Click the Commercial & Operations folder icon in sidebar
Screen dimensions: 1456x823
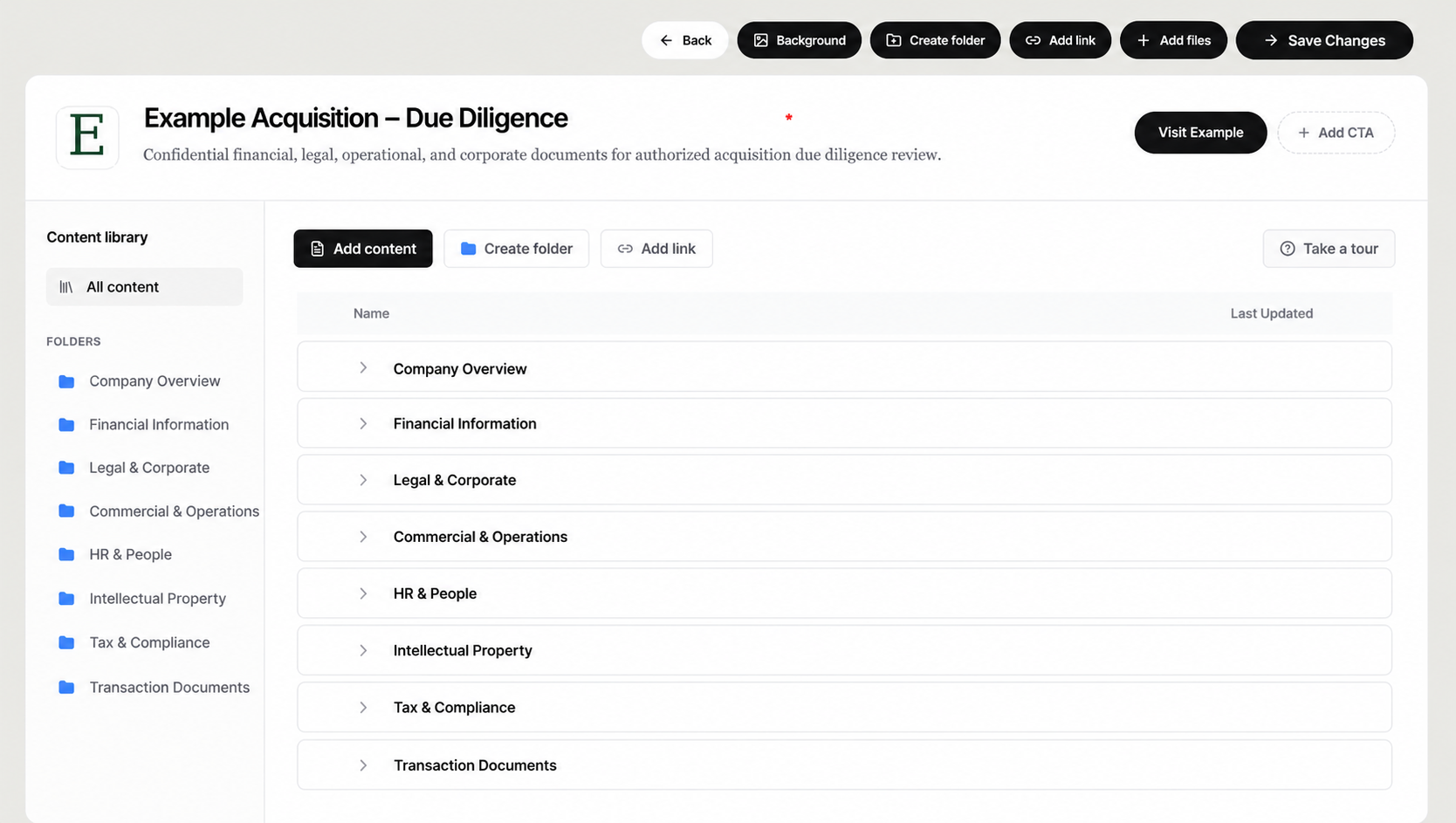tap(66, 511)
